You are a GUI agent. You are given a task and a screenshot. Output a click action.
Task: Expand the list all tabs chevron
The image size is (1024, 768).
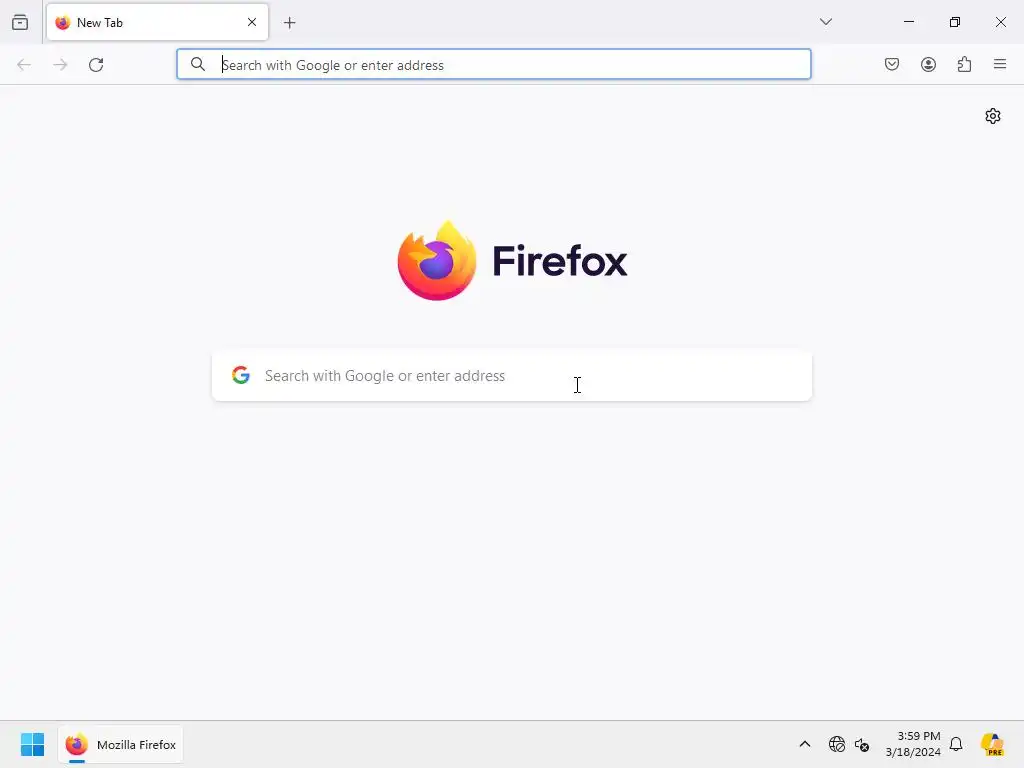tap(825, 22)
